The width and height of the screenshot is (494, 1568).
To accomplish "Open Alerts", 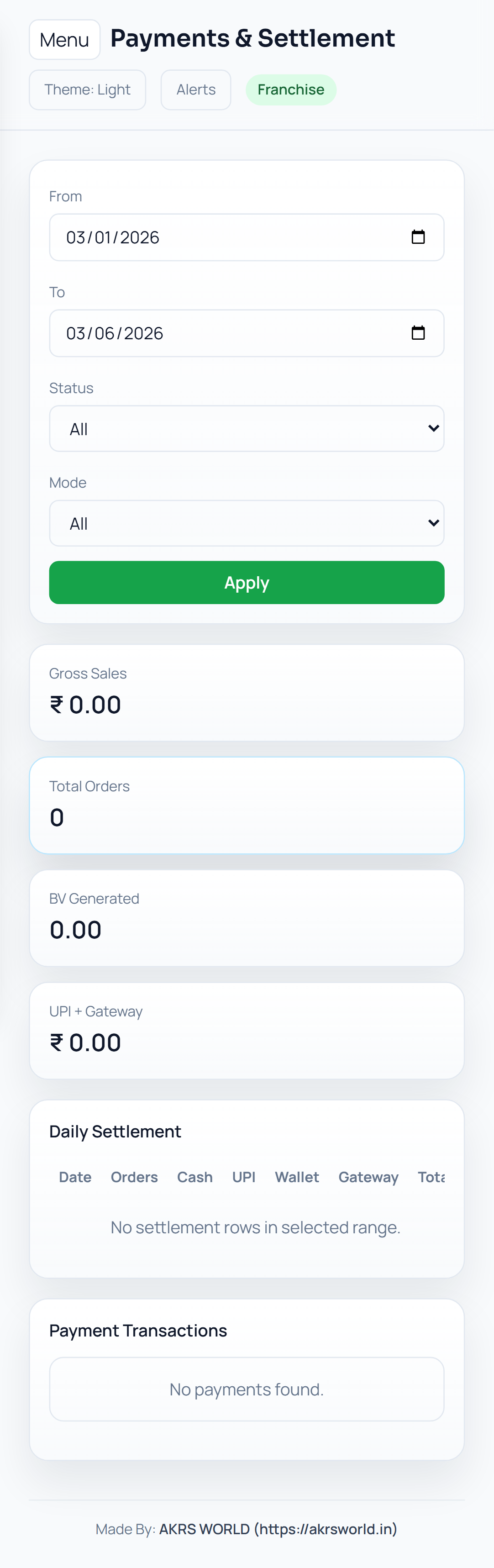I will coord(196,89).
